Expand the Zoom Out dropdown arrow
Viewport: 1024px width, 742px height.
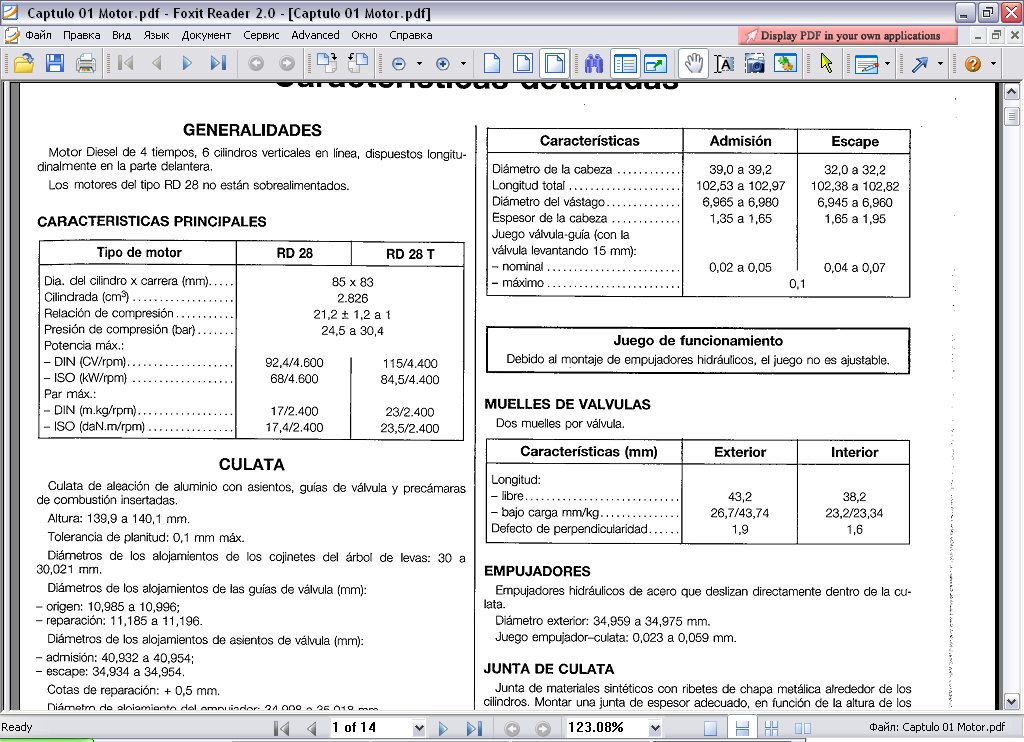pos(419,63)
